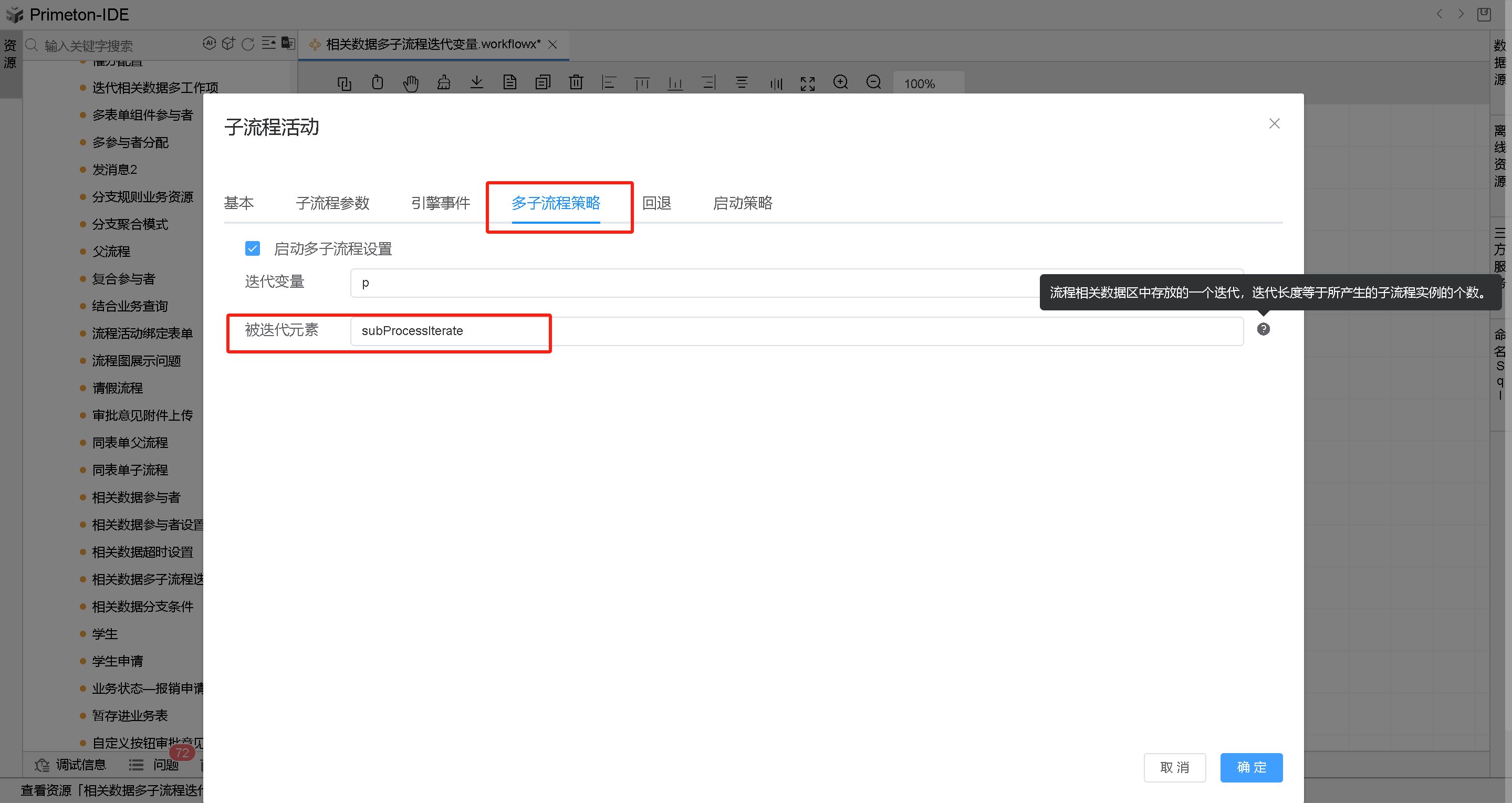This screenshot has height=803, width=1512.
Task: Click 确定 to confirm the subprocess settings
Action: click(1251, 767)
